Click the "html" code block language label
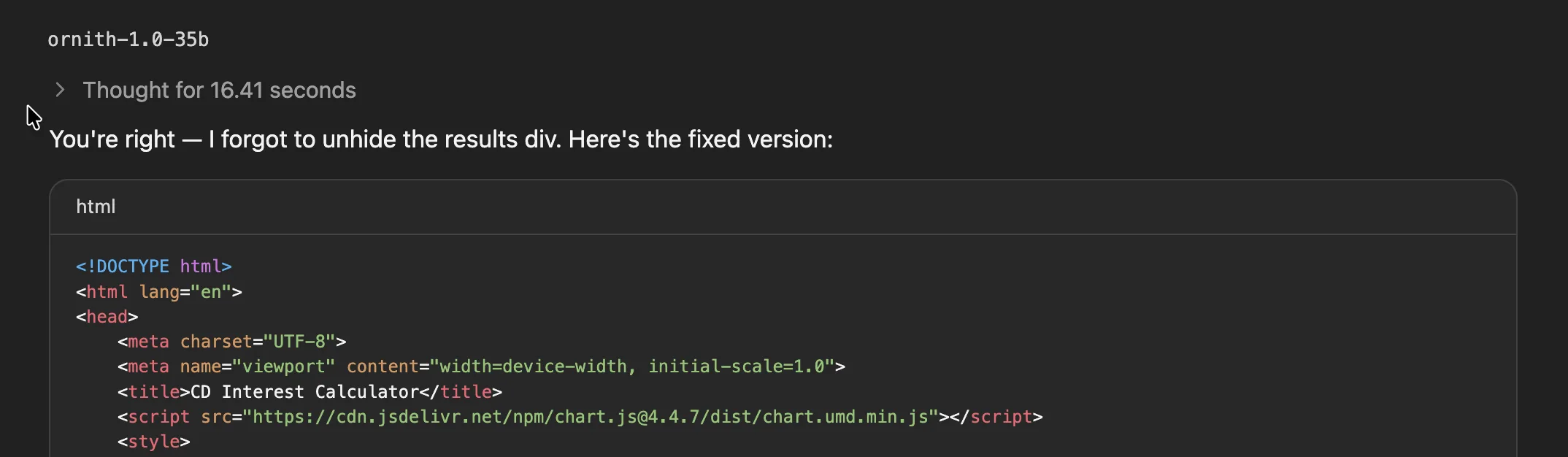Viewport: 1568px width, 457px height. point(96,207)
